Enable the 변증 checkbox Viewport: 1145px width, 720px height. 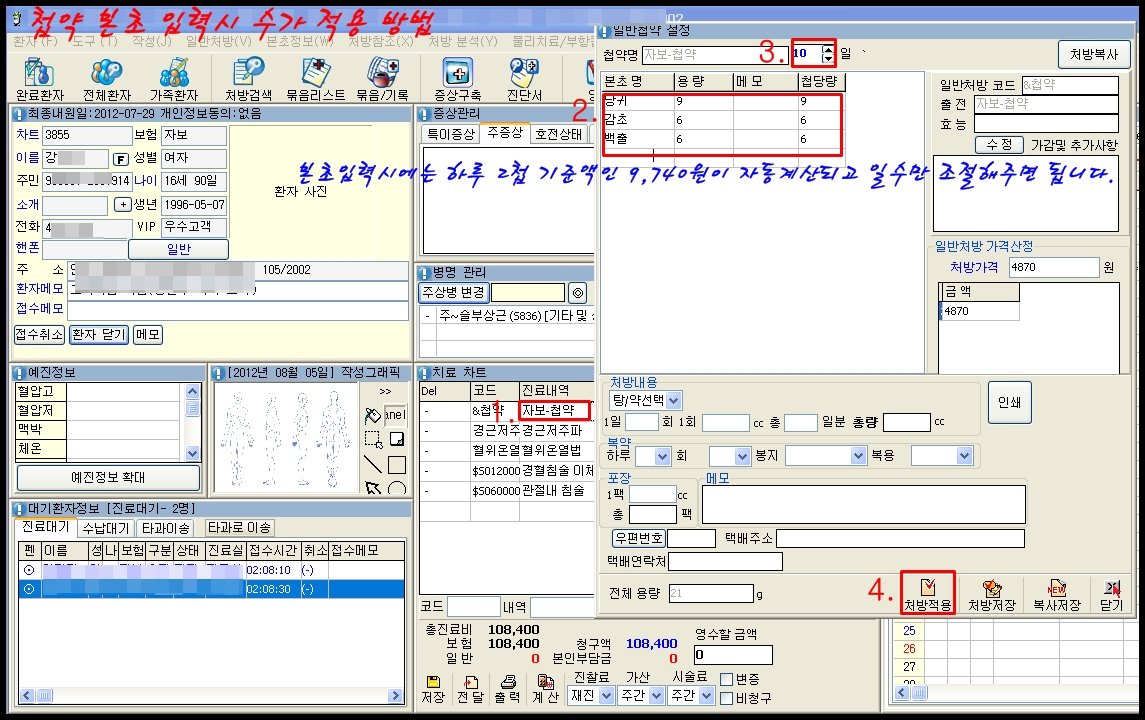(x=726, y=679)
